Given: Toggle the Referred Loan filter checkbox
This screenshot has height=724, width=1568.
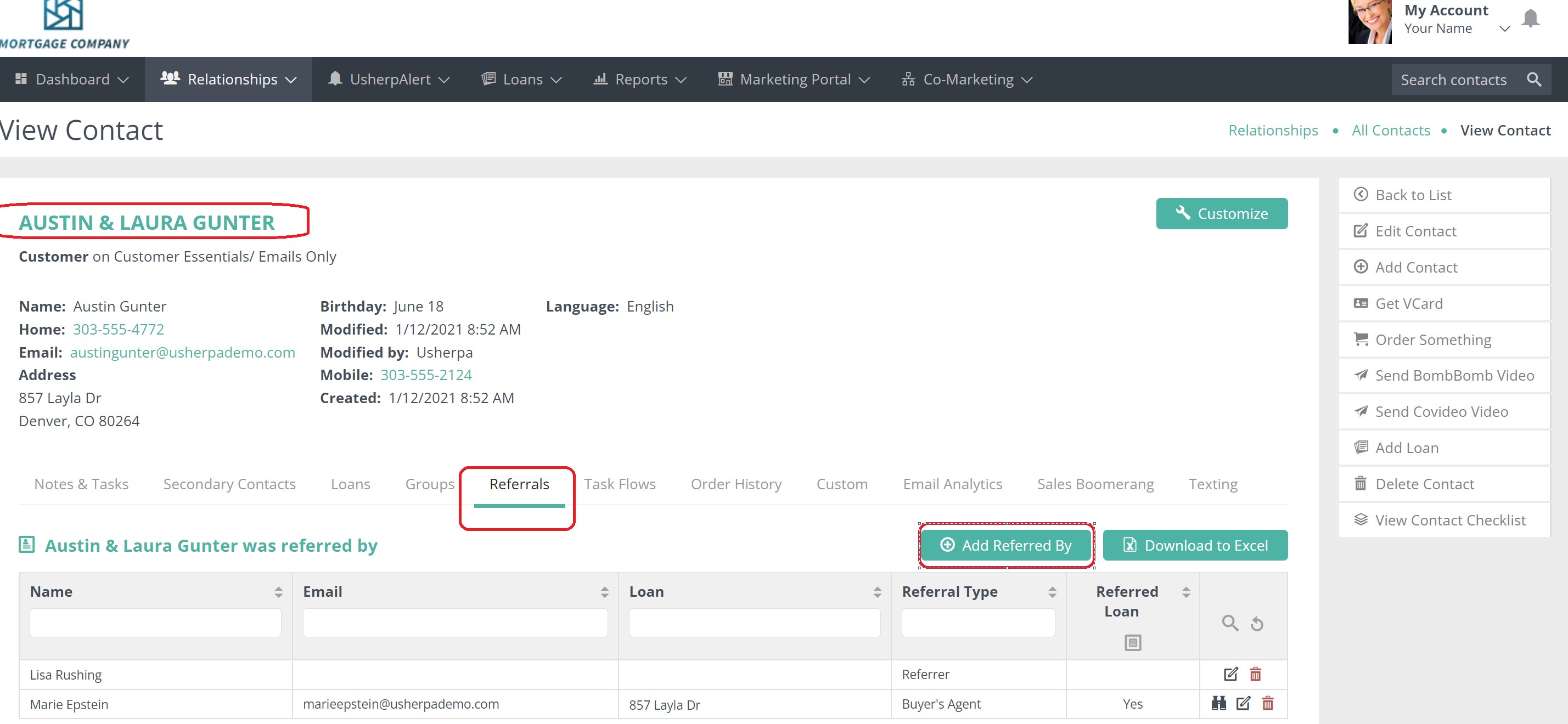Looking at the screenshot, I should (x=1132, y=642).
